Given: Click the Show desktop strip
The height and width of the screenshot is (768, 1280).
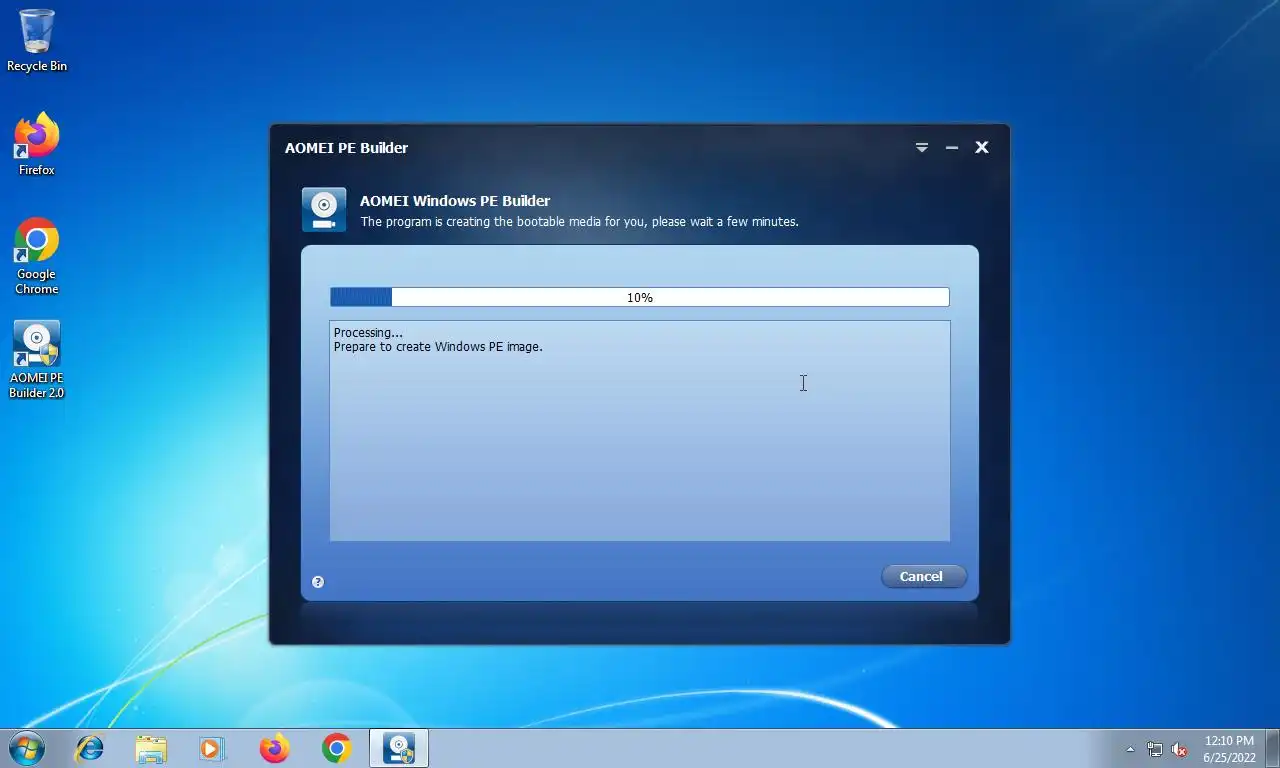Looking at the screenshot, I should (x=1272, y=748).
